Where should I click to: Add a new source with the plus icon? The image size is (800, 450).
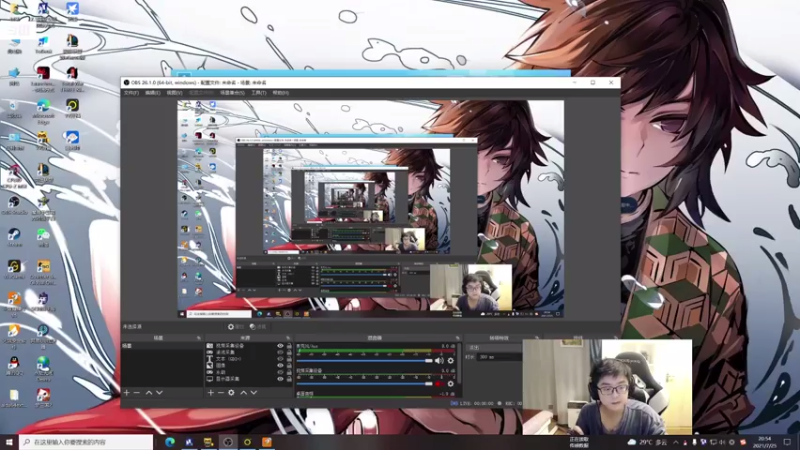tap(211, 393)
